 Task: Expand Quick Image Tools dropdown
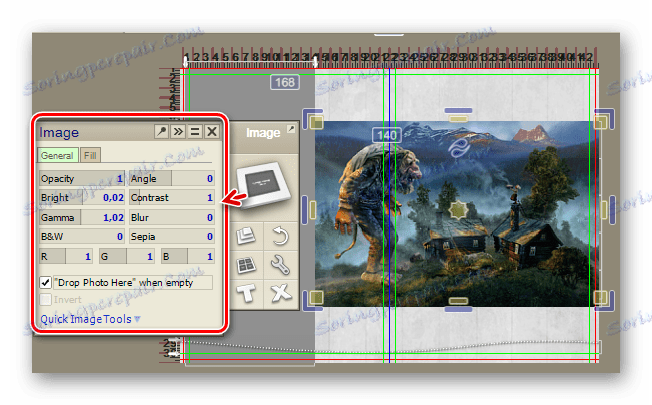pyautogui.click(x=90, y=319)
